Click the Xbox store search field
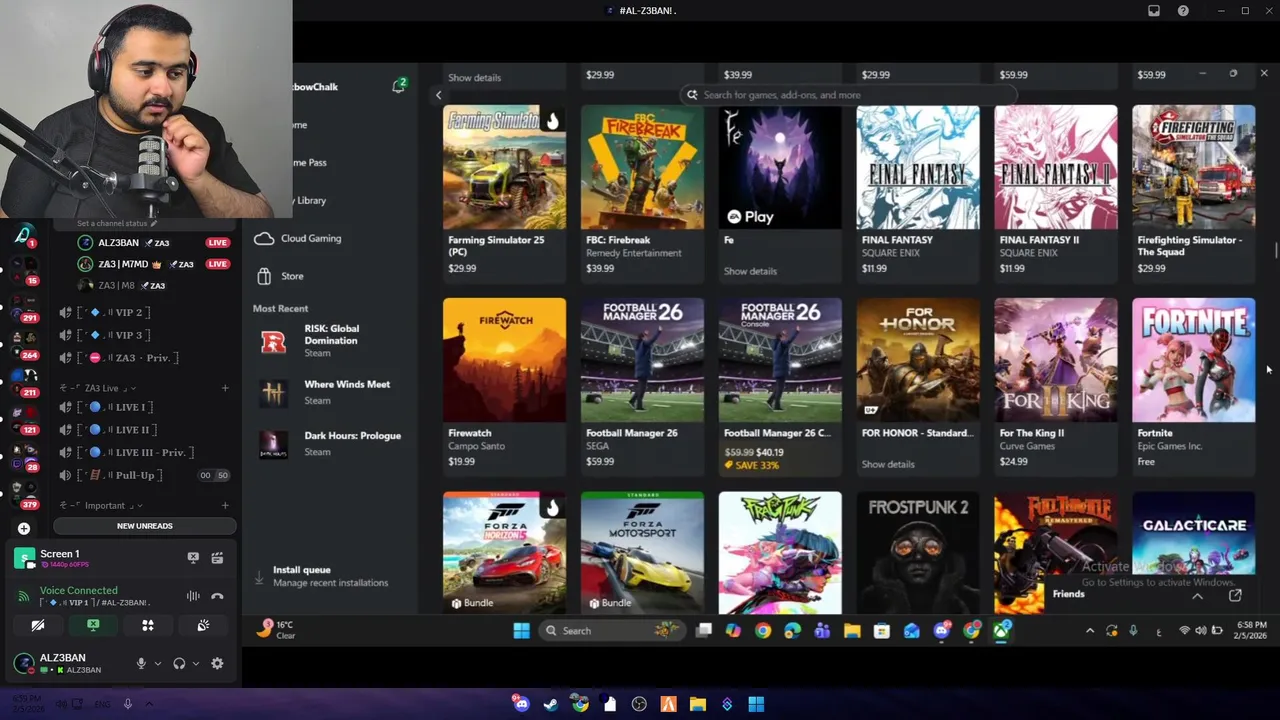This screenshot has height=720, width=1280. pyautogui.click(x=848, y=95)
